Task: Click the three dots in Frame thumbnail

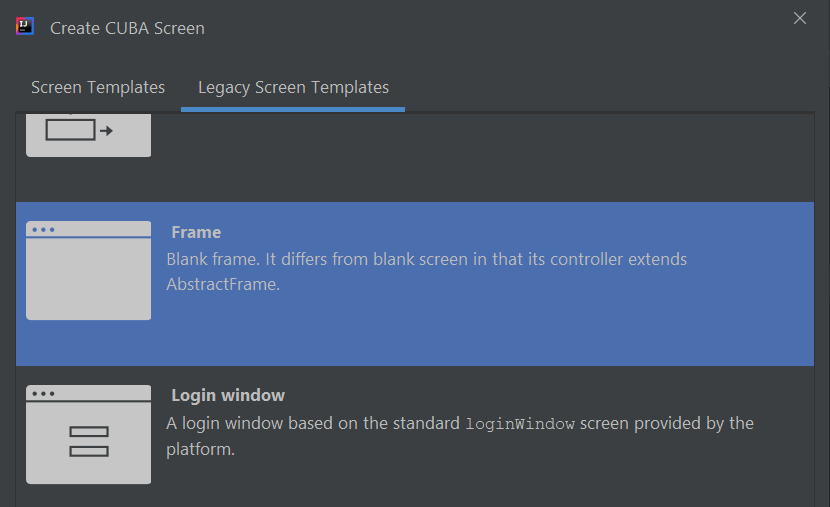Action: pos(43,230)
